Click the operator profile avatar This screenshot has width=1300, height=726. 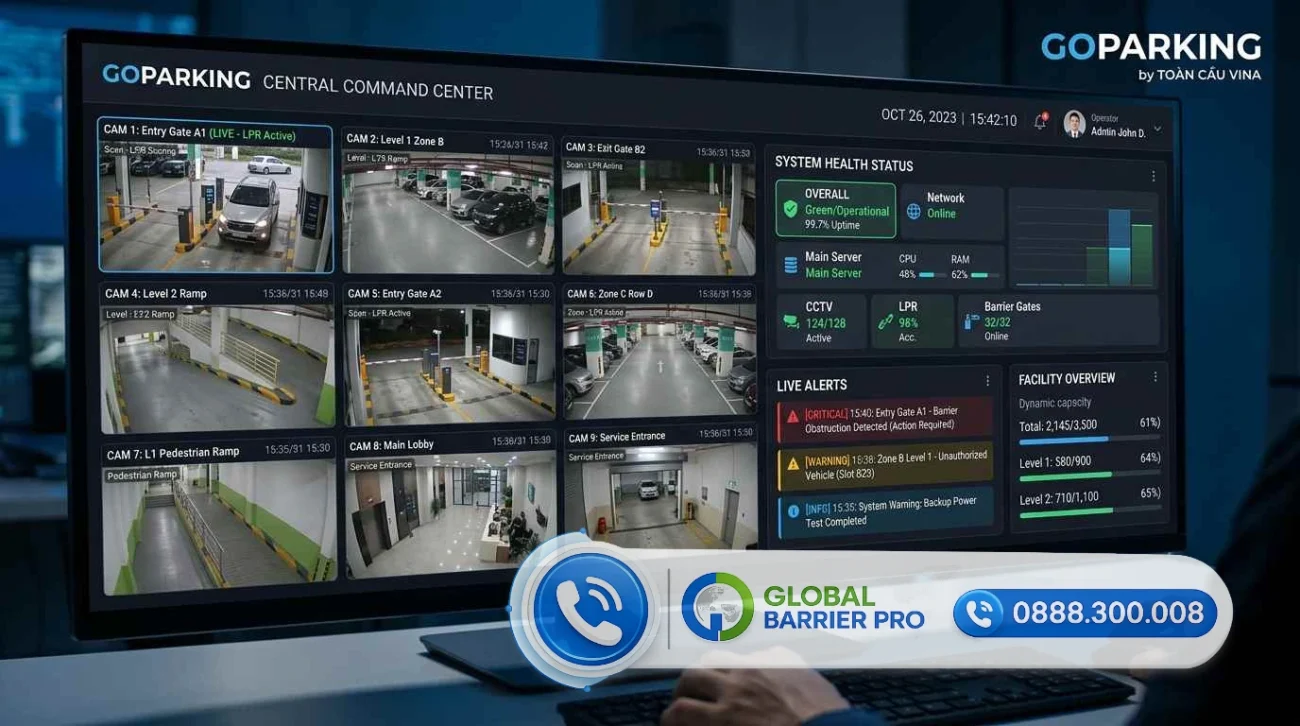point(1074,124)
